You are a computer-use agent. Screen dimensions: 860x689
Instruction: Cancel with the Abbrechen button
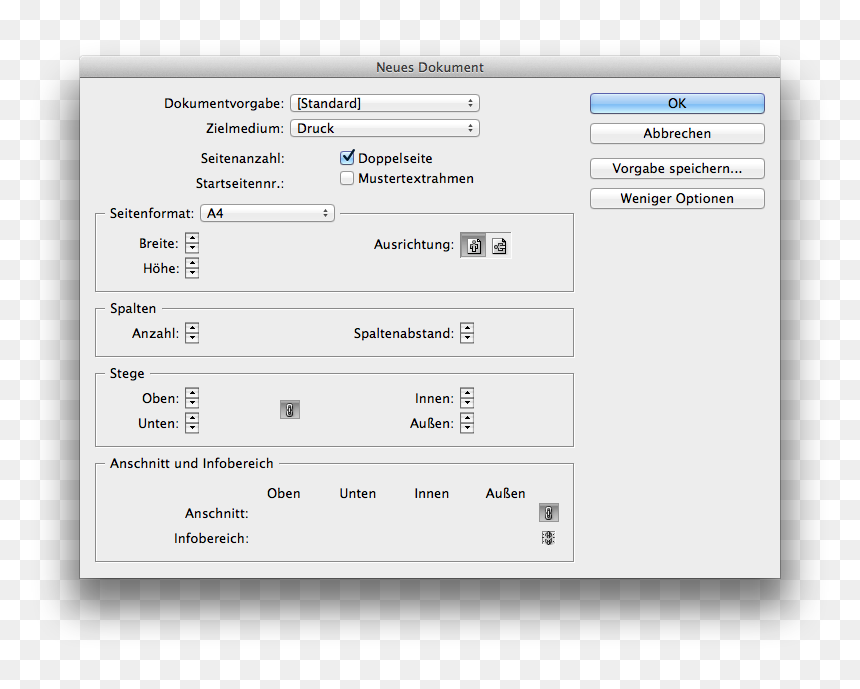677,133
